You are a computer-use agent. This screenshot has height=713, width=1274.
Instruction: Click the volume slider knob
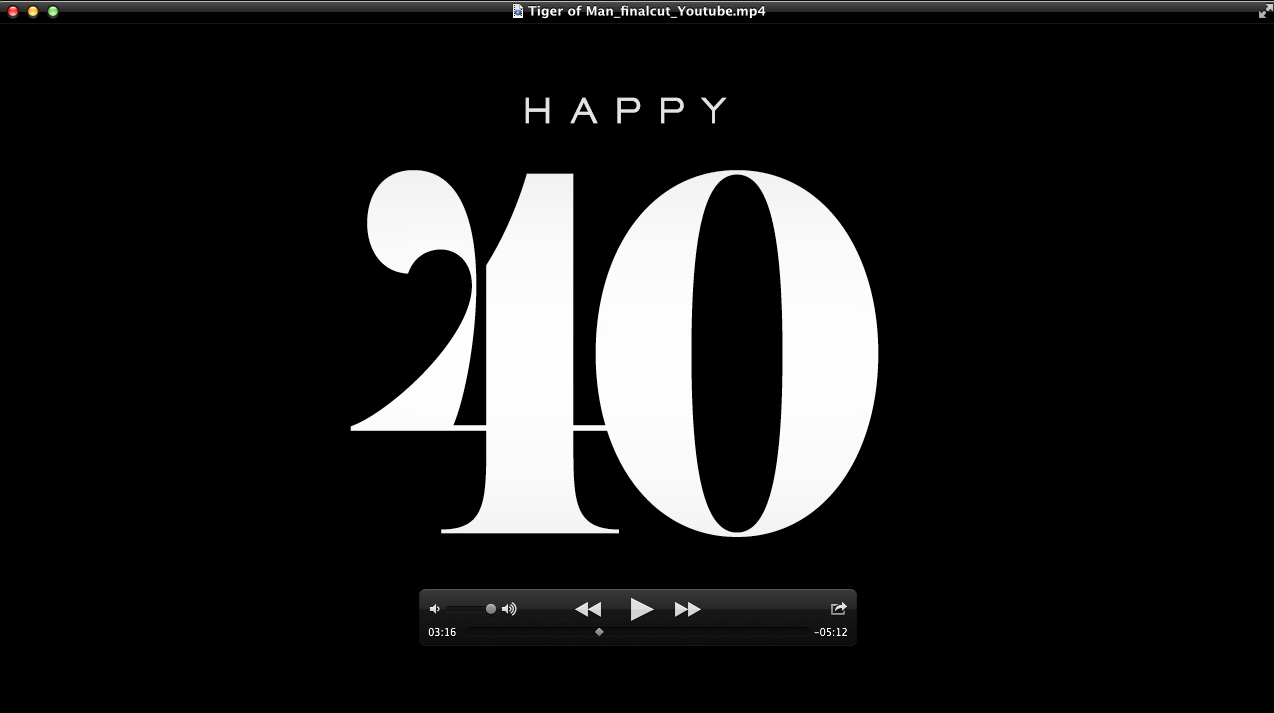(x=491, y=609)
